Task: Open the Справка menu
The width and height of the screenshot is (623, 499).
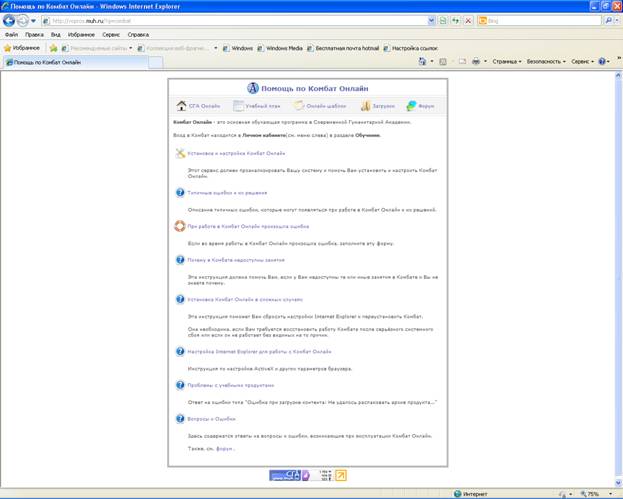Action: [138, 34]
